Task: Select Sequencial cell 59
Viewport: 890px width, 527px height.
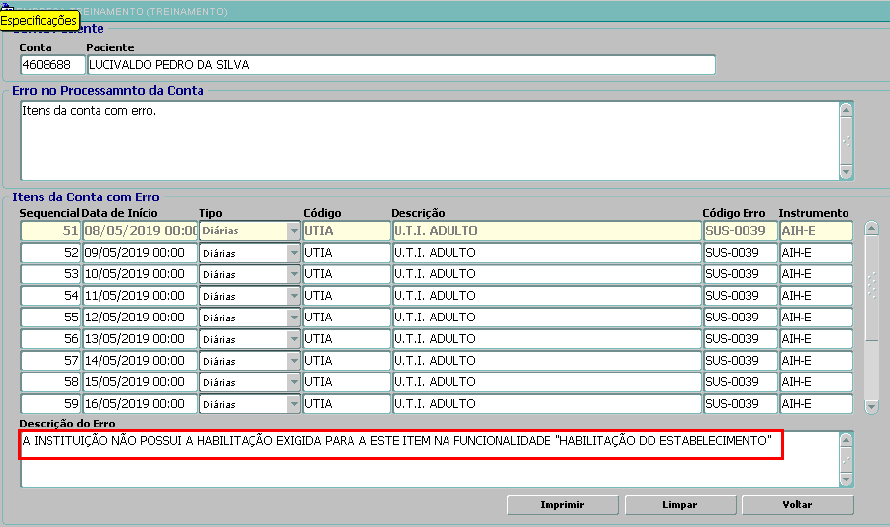Action: [51, 404]
